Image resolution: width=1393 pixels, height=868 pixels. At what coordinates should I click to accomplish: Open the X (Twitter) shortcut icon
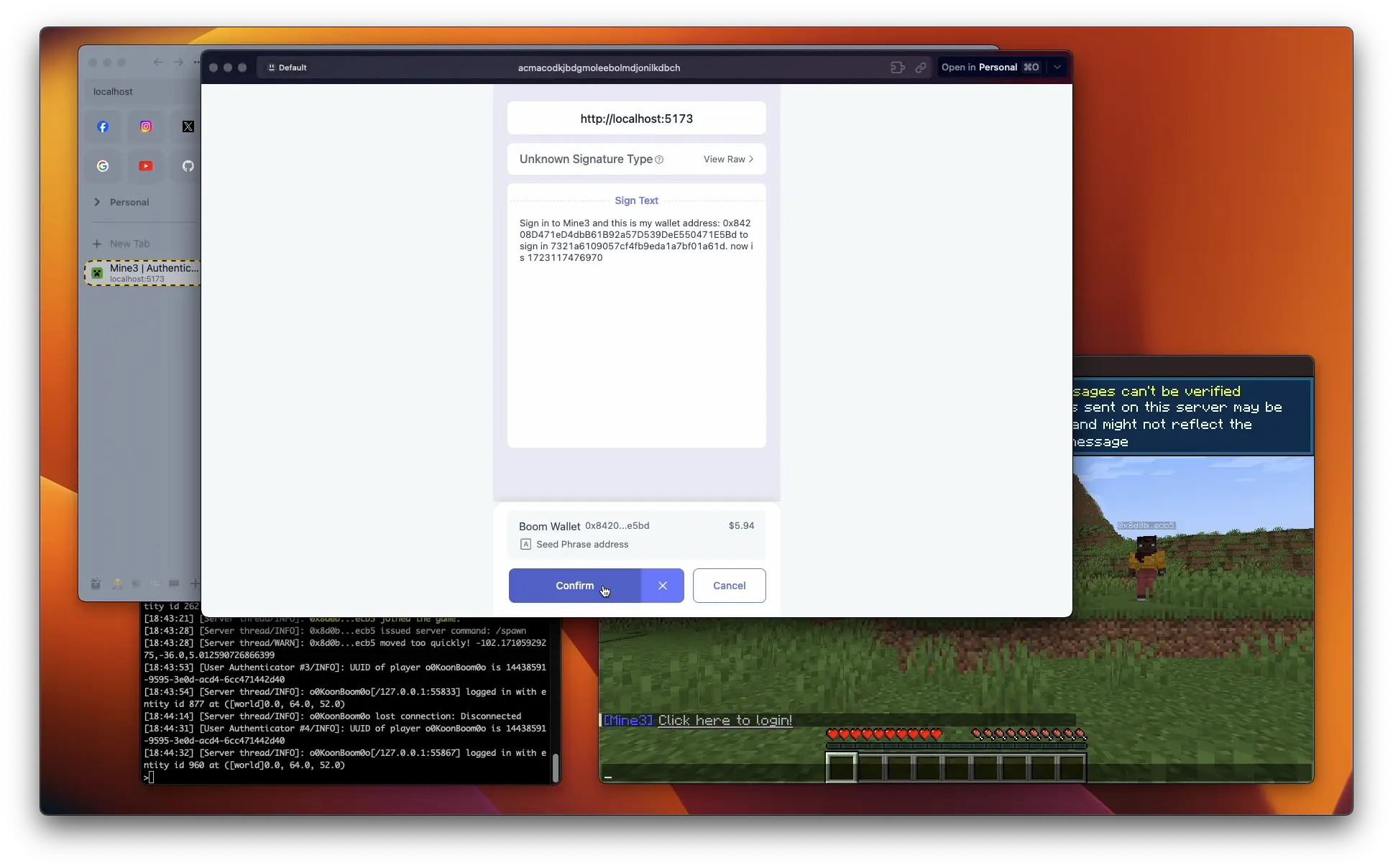(x=188, y=126)
